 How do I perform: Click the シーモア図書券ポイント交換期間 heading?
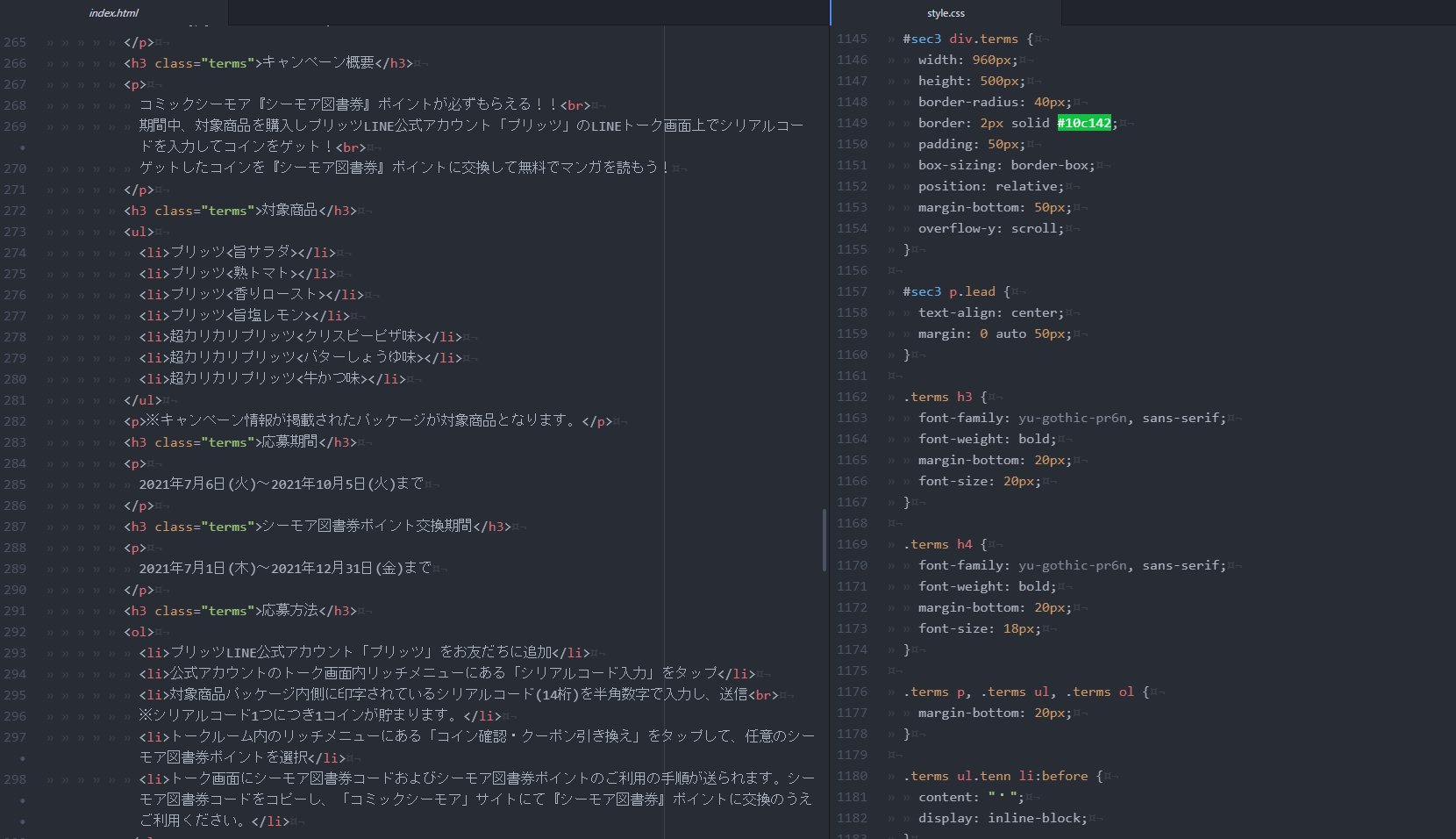tap(367, 527)
